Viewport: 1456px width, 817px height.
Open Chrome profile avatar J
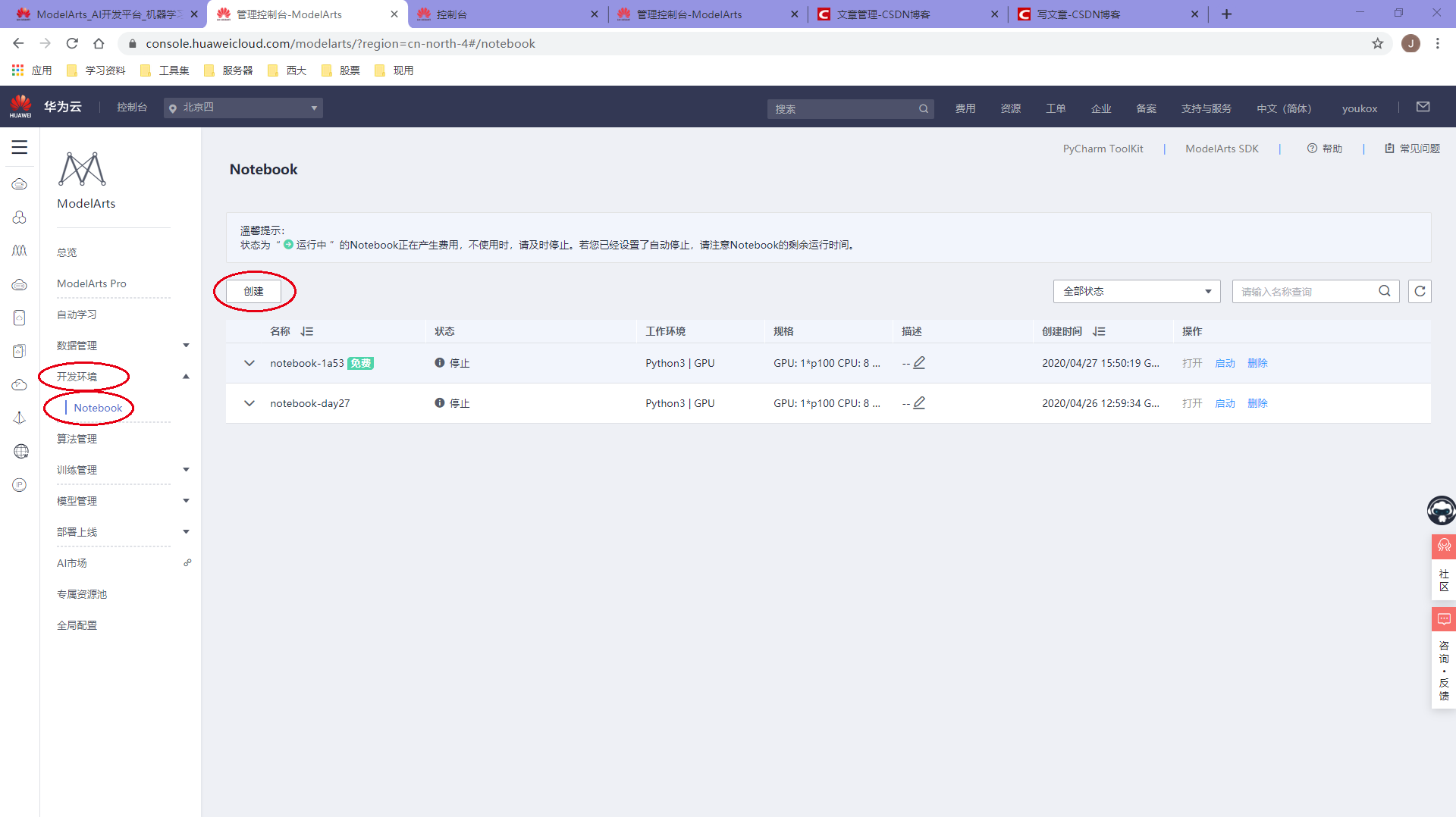1410,43
